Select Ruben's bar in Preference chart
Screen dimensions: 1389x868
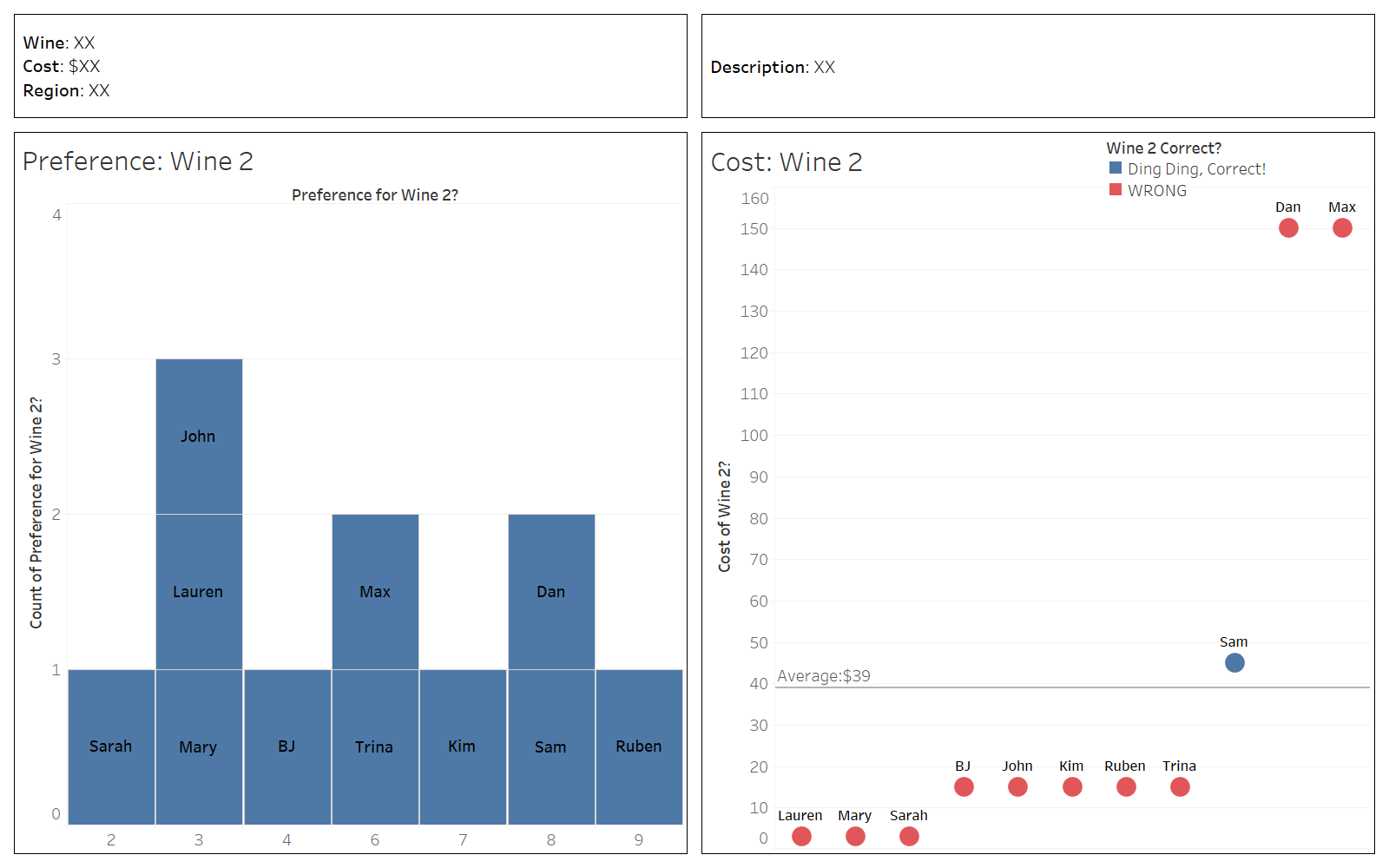639,746
